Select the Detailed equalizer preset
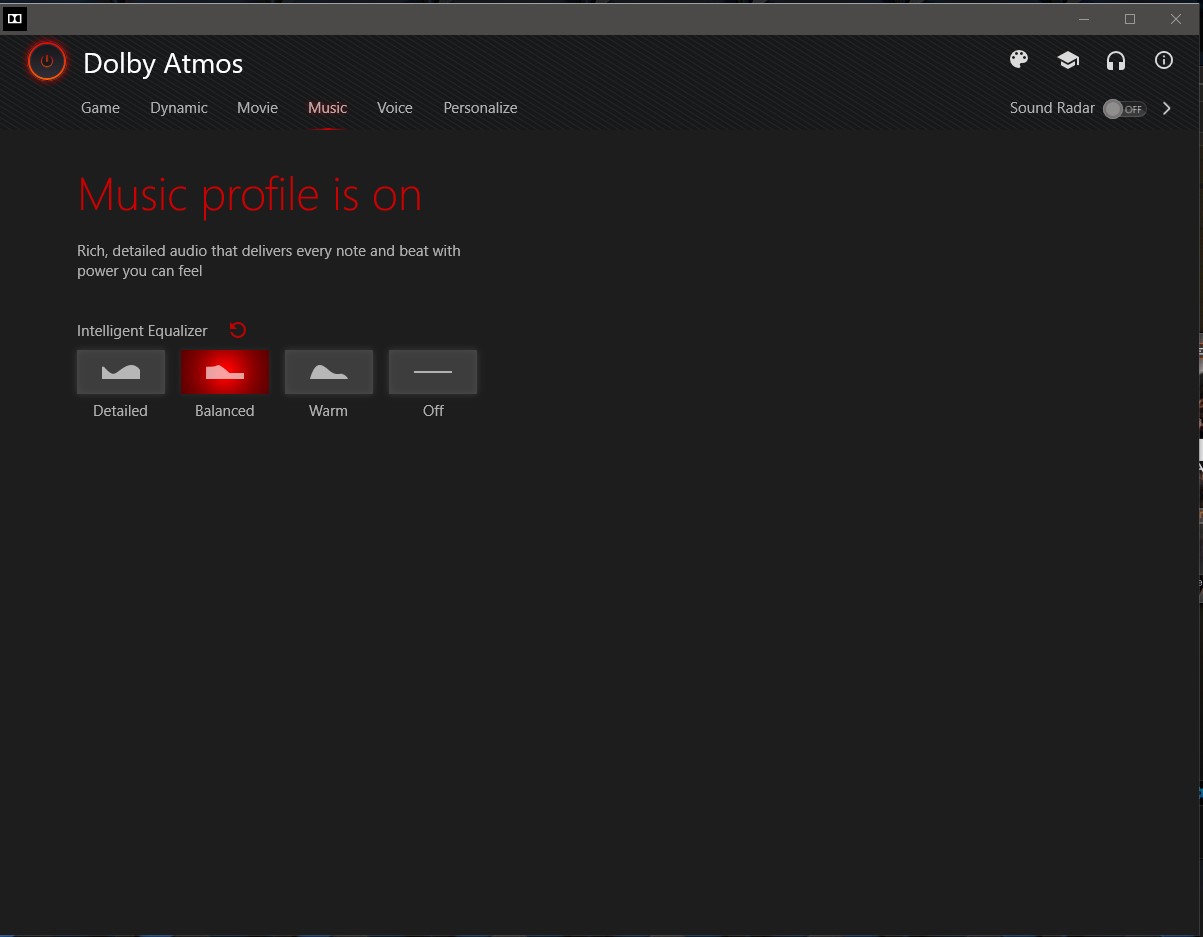1203x937 pixels. [x=121, y=372]
